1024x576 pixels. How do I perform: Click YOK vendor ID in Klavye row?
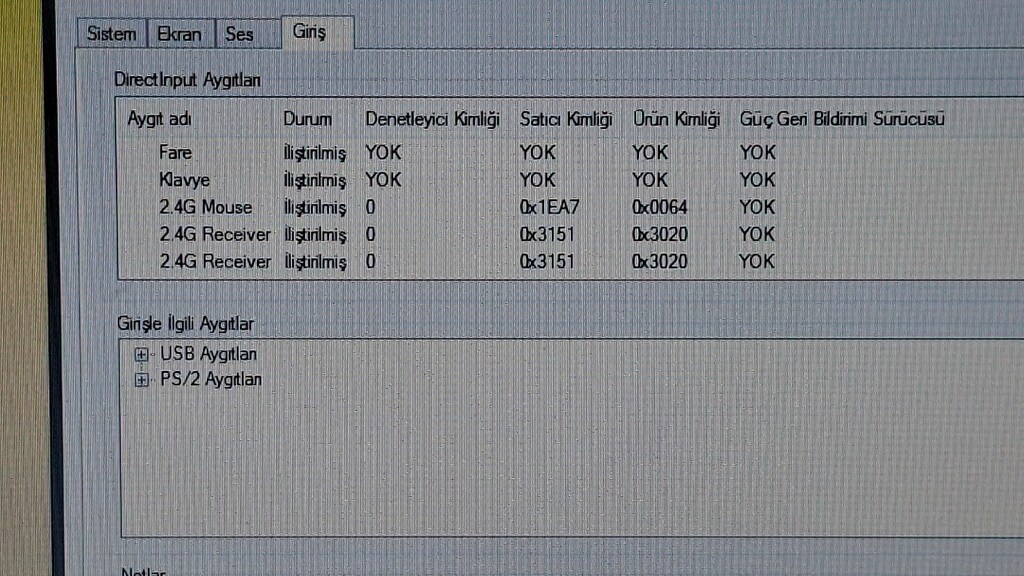click(x=537, y=180)
